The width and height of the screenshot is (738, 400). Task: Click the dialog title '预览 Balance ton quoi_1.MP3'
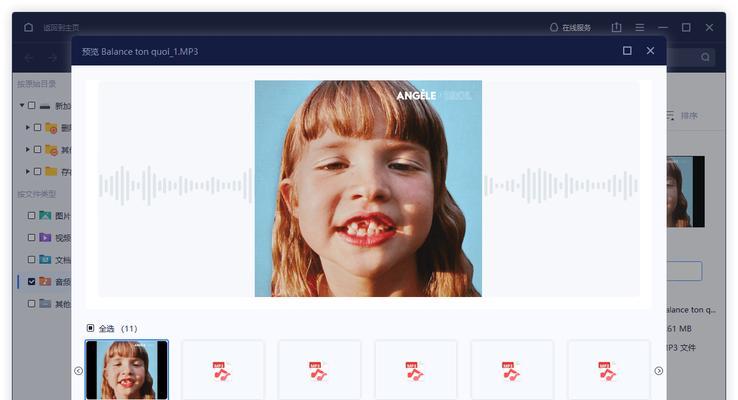click(140, 51)
